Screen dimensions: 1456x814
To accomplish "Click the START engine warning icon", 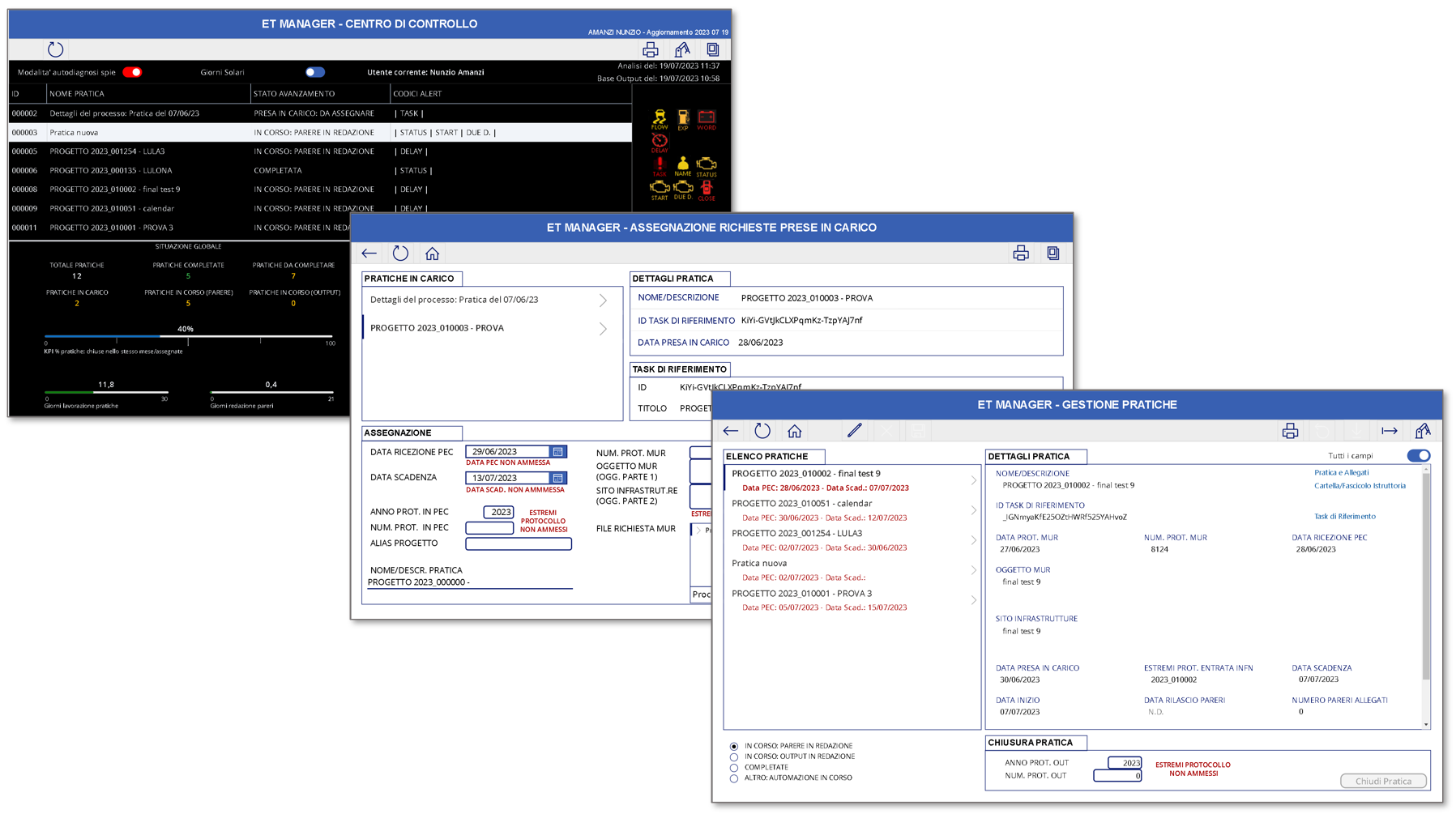I will pos(660,190).
